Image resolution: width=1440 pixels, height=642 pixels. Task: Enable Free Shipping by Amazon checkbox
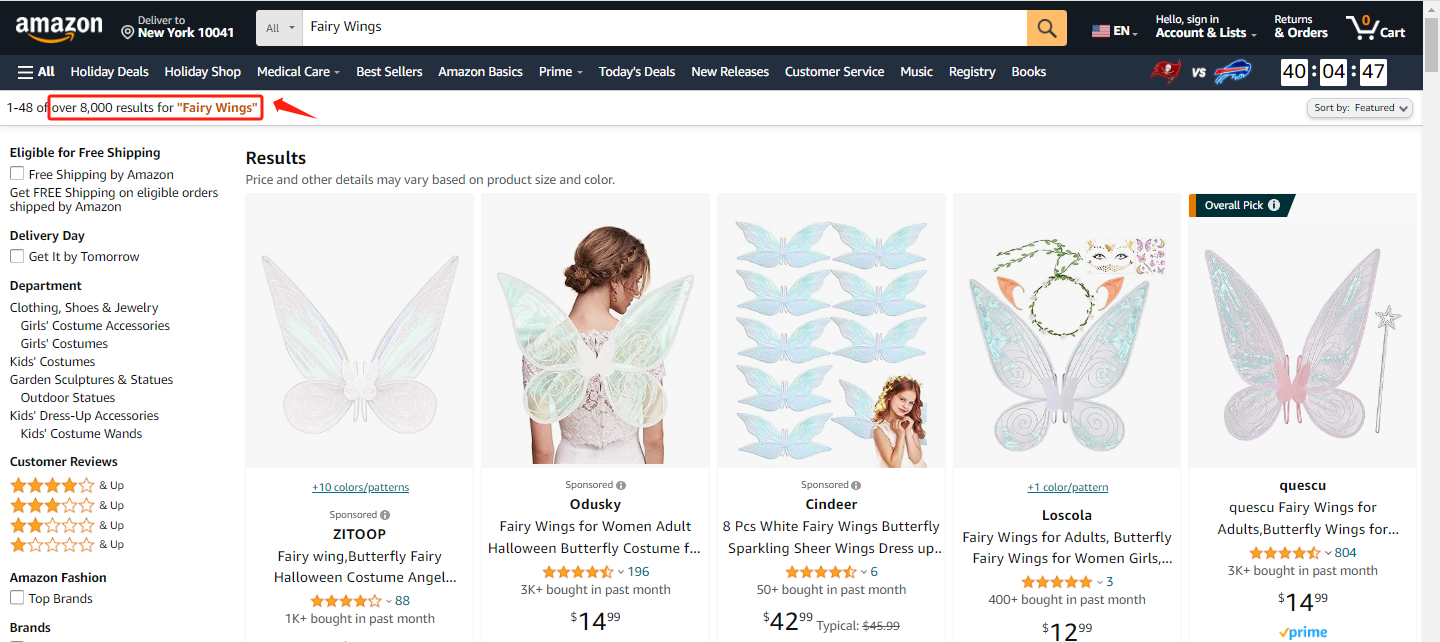coord(17,174)
